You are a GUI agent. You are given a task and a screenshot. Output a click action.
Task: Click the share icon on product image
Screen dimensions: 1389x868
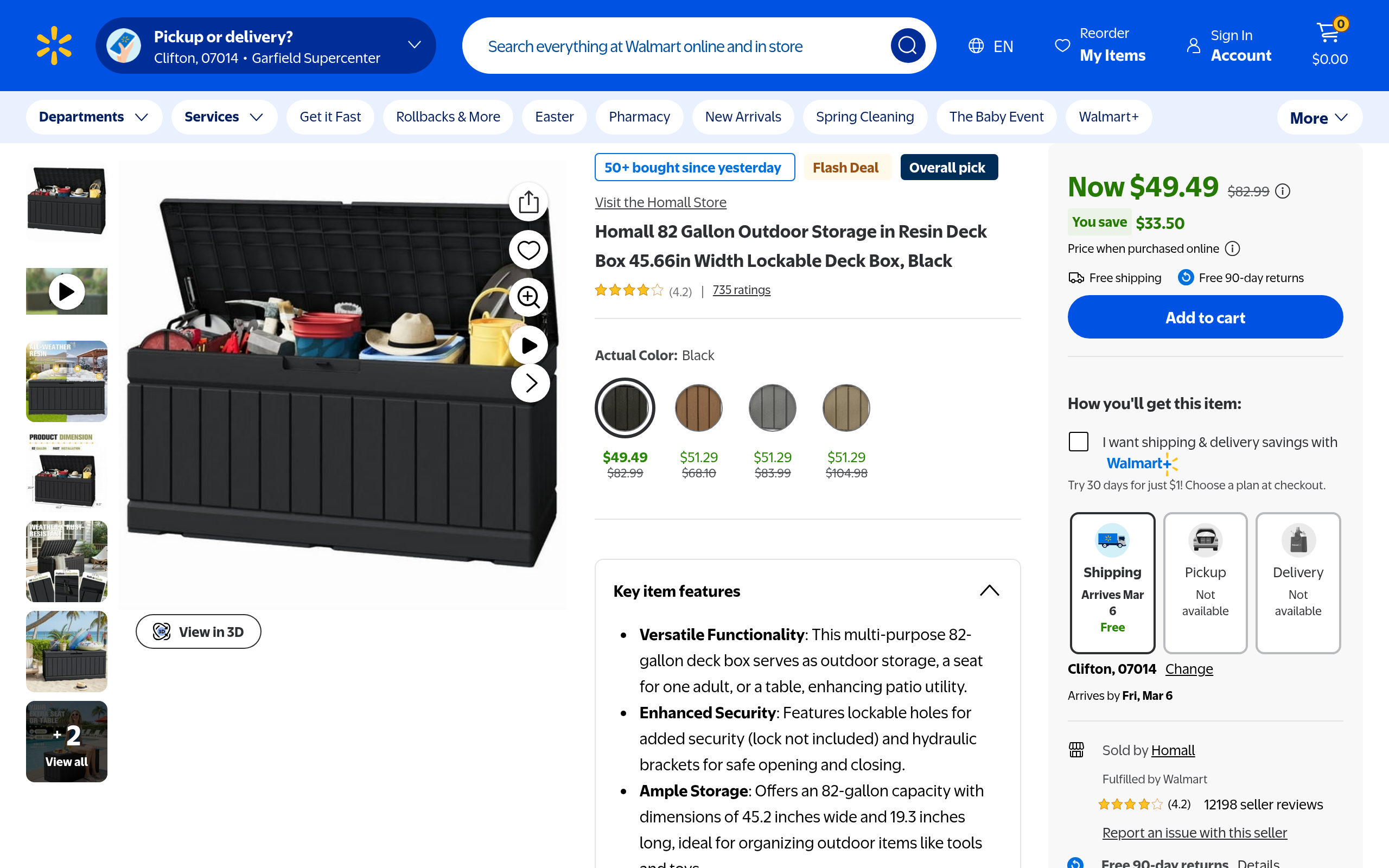(x=528, y=202)
